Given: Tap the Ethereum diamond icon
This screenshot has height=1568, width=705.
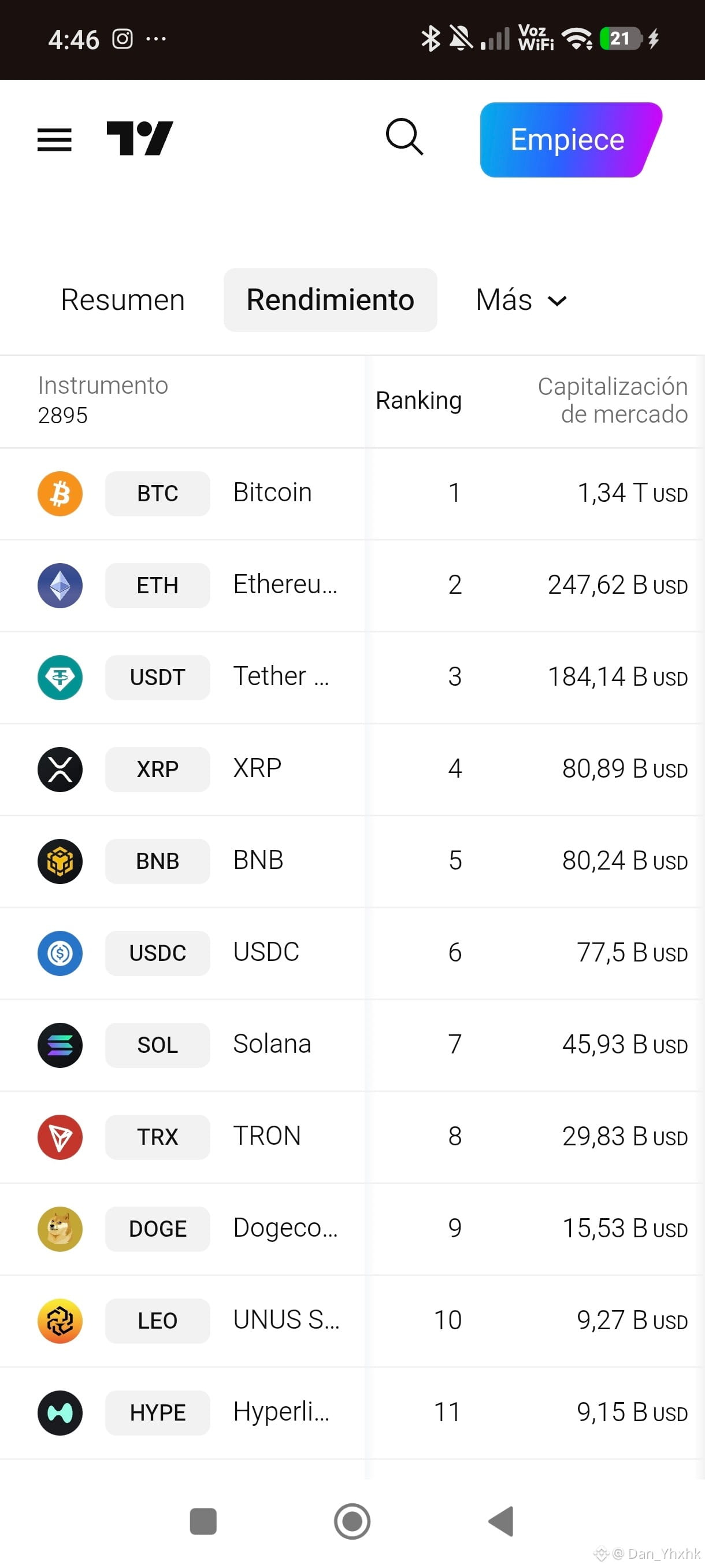Looking at the screenshot, I should pos(60,586).
